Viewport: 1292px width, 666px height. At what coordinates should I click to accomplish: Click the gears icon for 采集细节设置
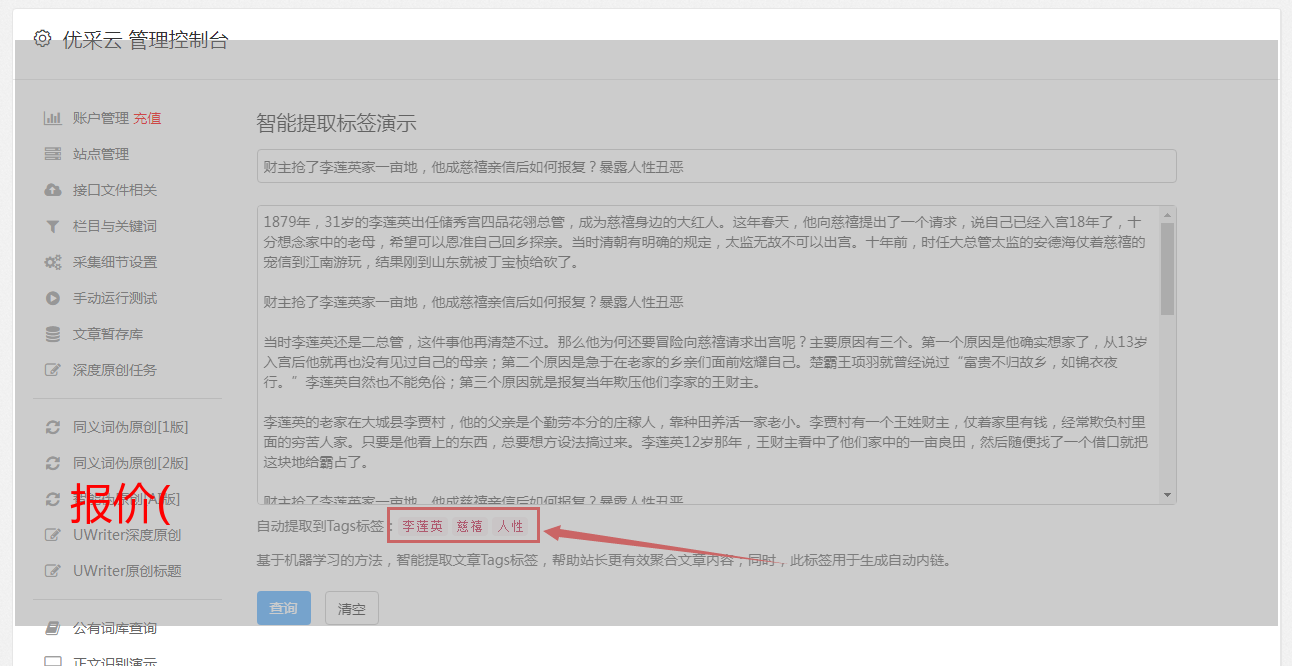coord(53,262)
